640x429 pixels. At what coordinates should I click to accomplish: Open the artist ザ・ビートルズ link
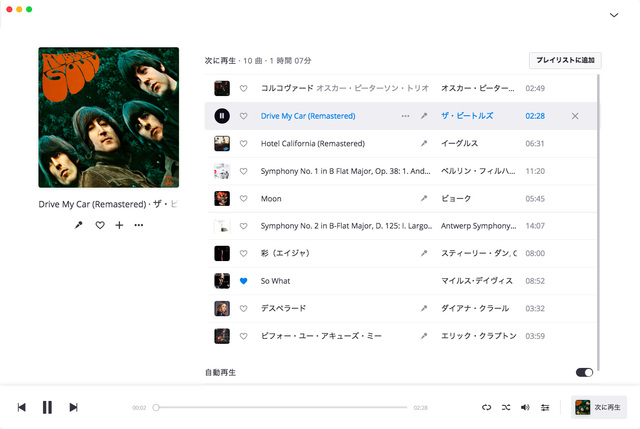pyautogui.click(x=467, y=116)
